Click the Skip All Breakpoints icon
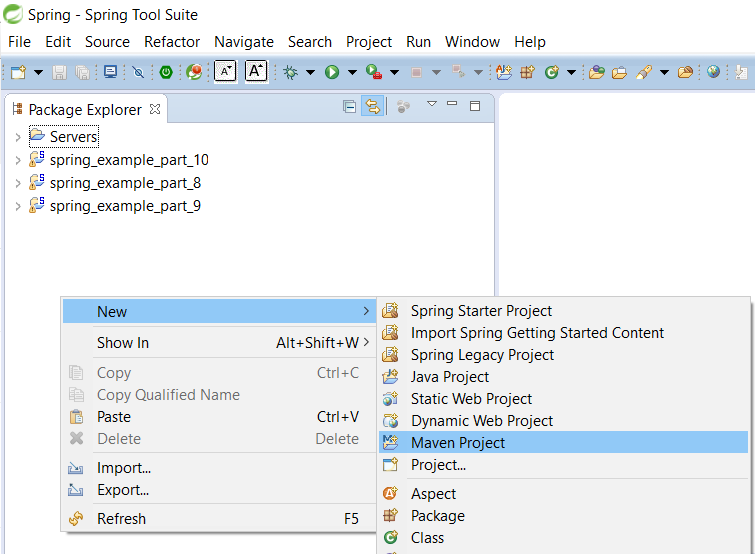 click(138, 73)
